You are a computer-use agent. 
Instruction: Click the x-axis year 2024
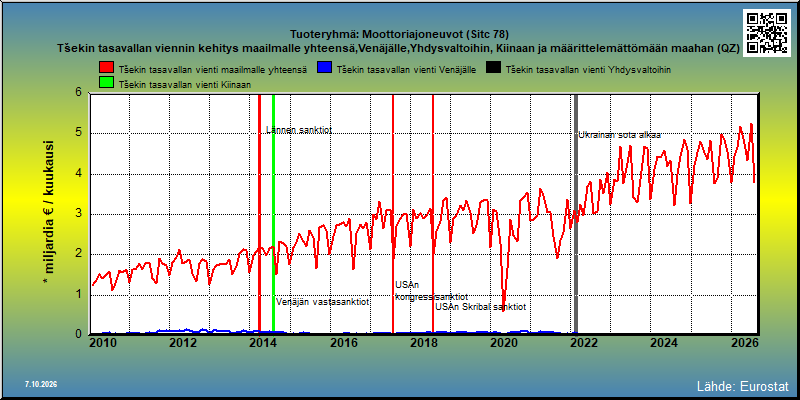[663, 343]
